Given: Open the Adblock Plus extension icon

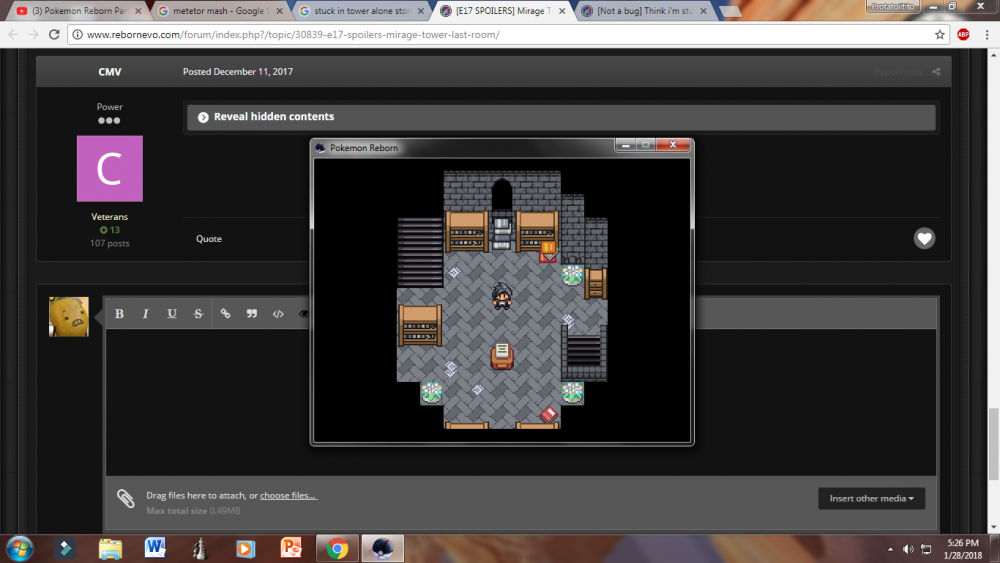Looking at the screenshot, I should pos(963,34).
